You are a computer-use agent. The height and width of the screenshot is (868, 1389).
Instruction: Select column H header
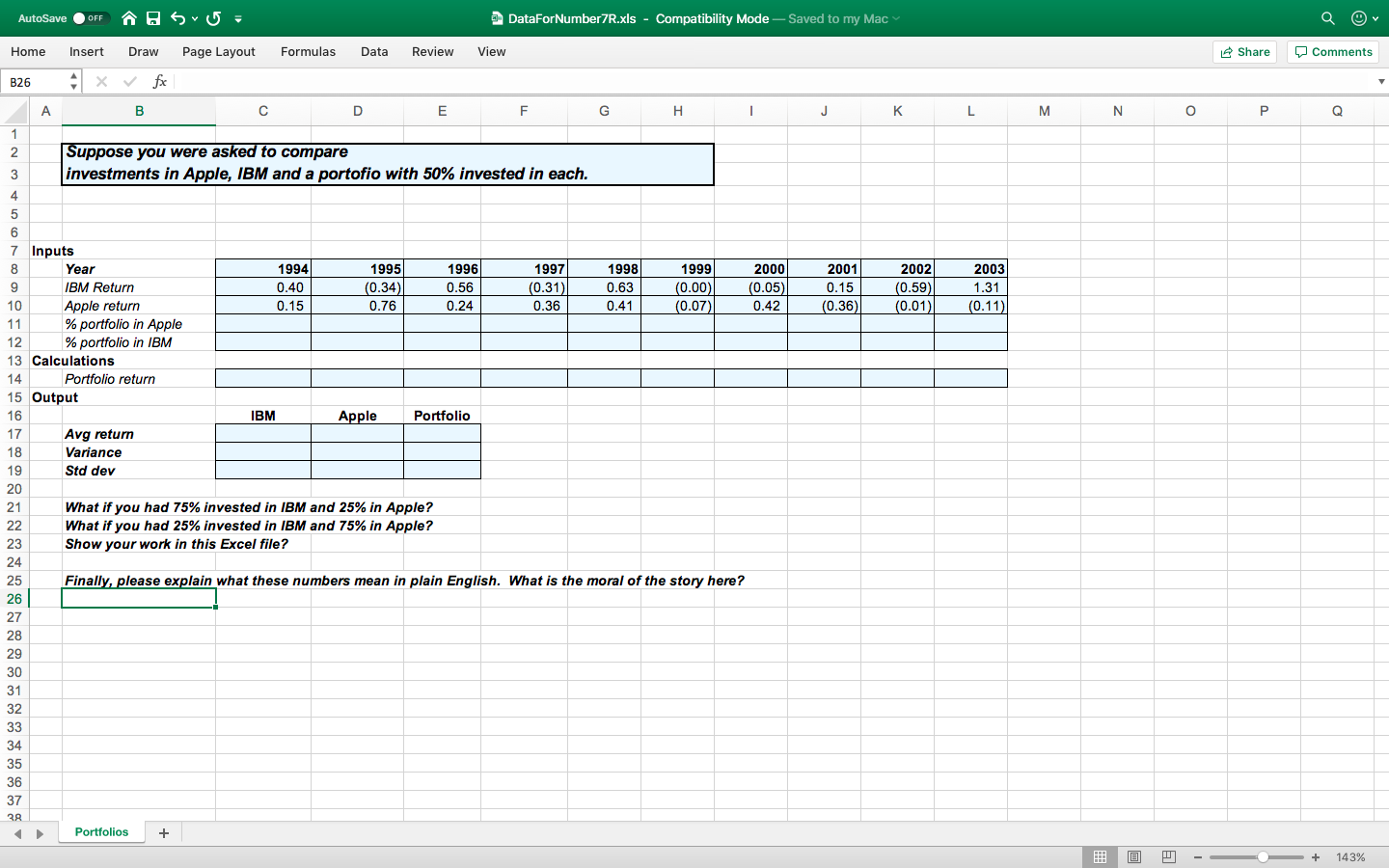click(x=678, y=111)
